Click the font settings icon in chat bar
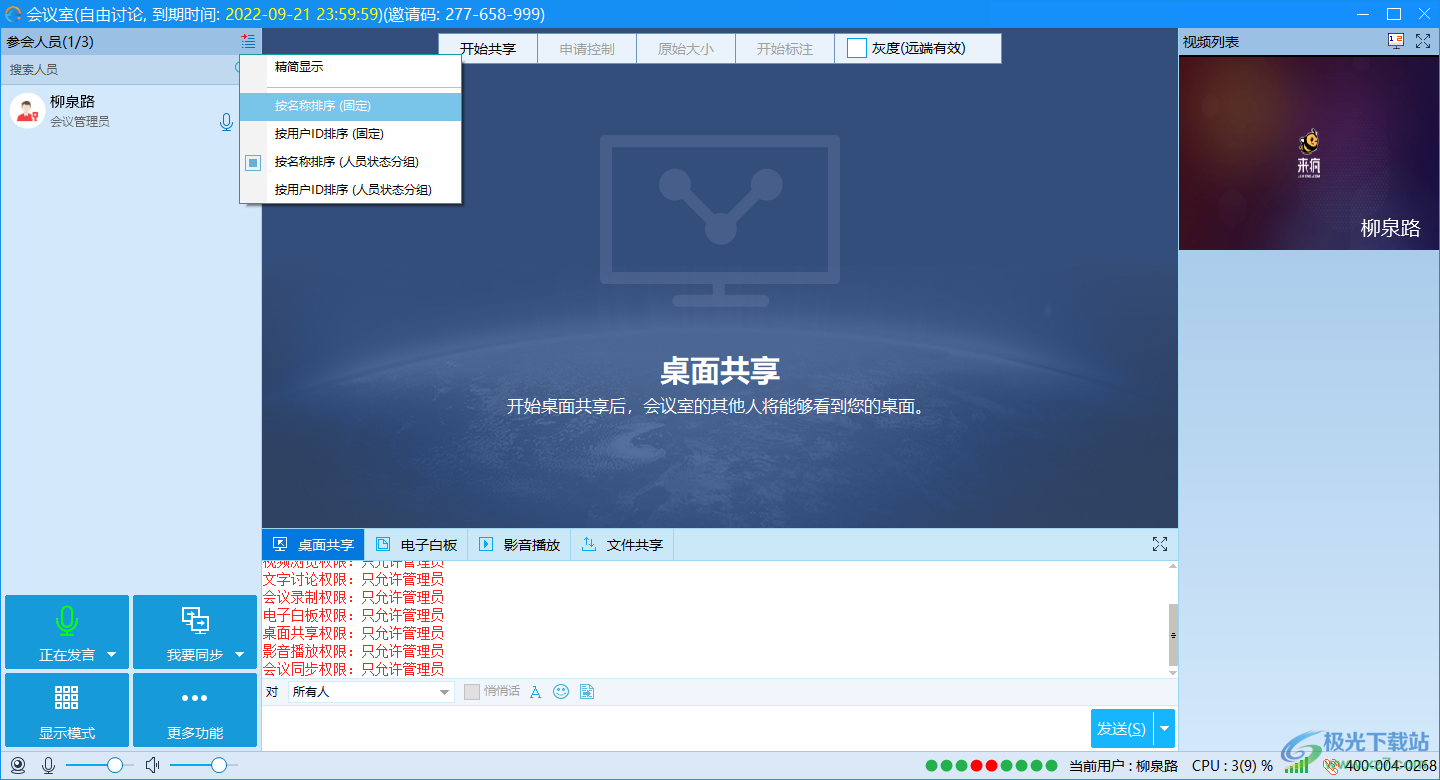Image resolution: width=1440 pixels, height=780 pixels. coord(536,691)
